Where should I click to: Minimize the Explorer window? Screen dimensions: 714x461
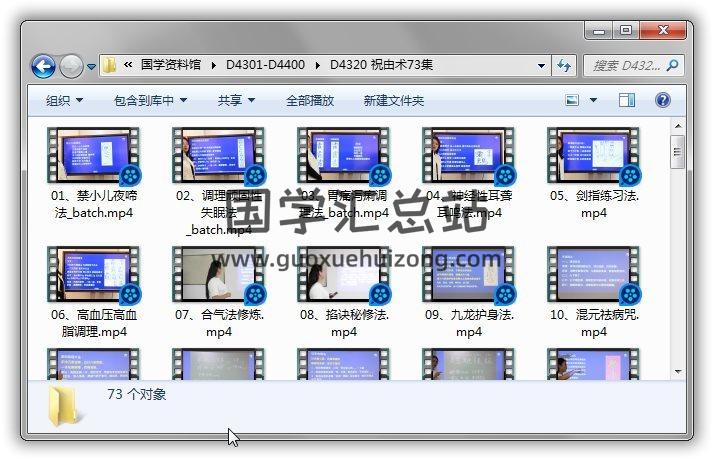tap(599, 31)
